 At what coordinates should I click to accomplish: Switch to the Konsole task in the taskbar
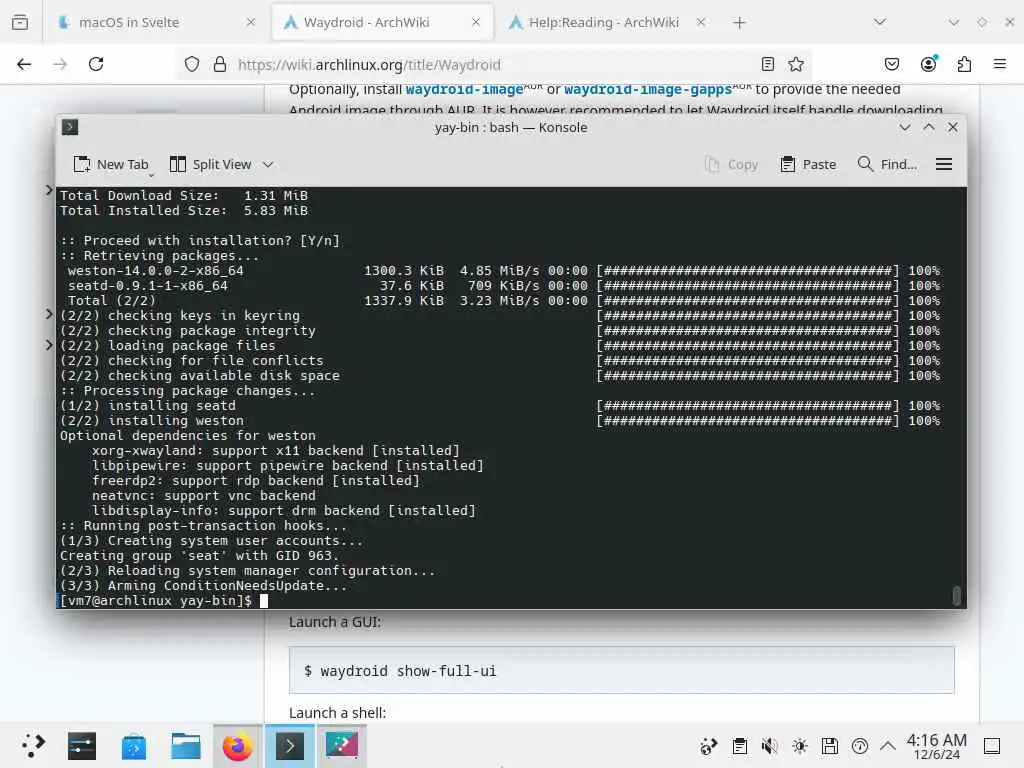(x=289, y=746)
